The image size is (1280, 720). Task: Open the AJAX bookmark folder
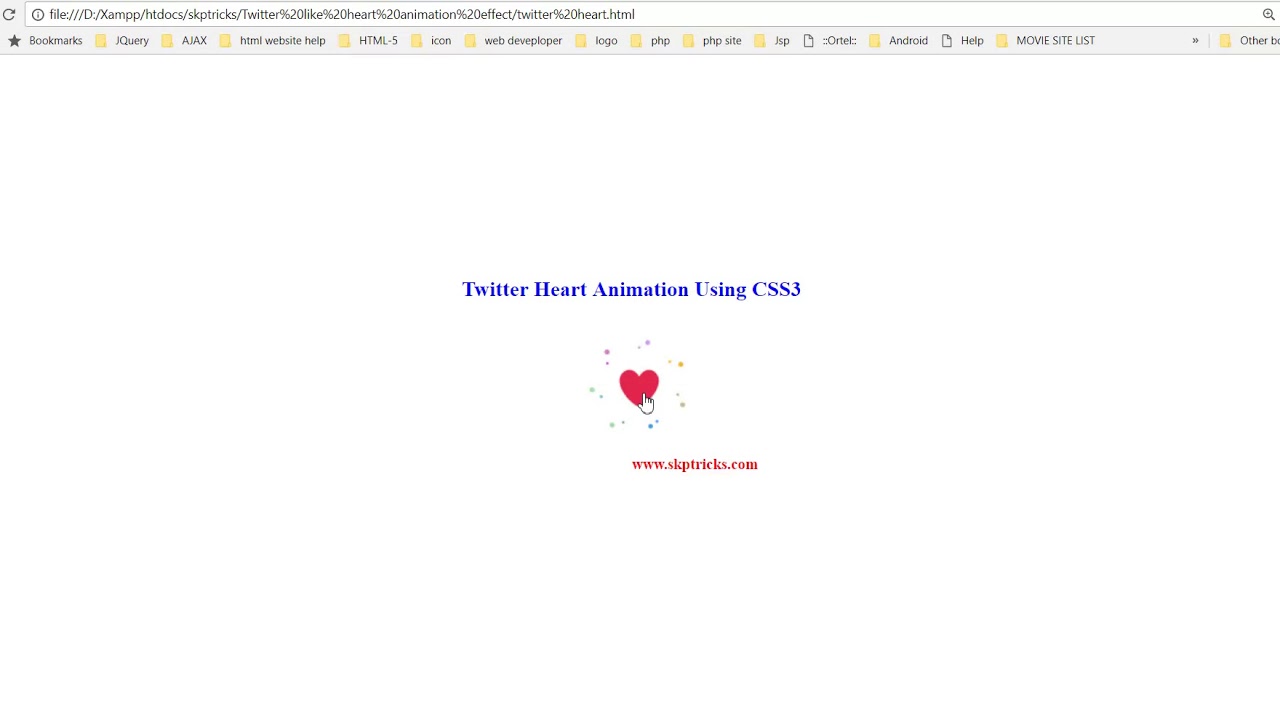pos(184,40)
